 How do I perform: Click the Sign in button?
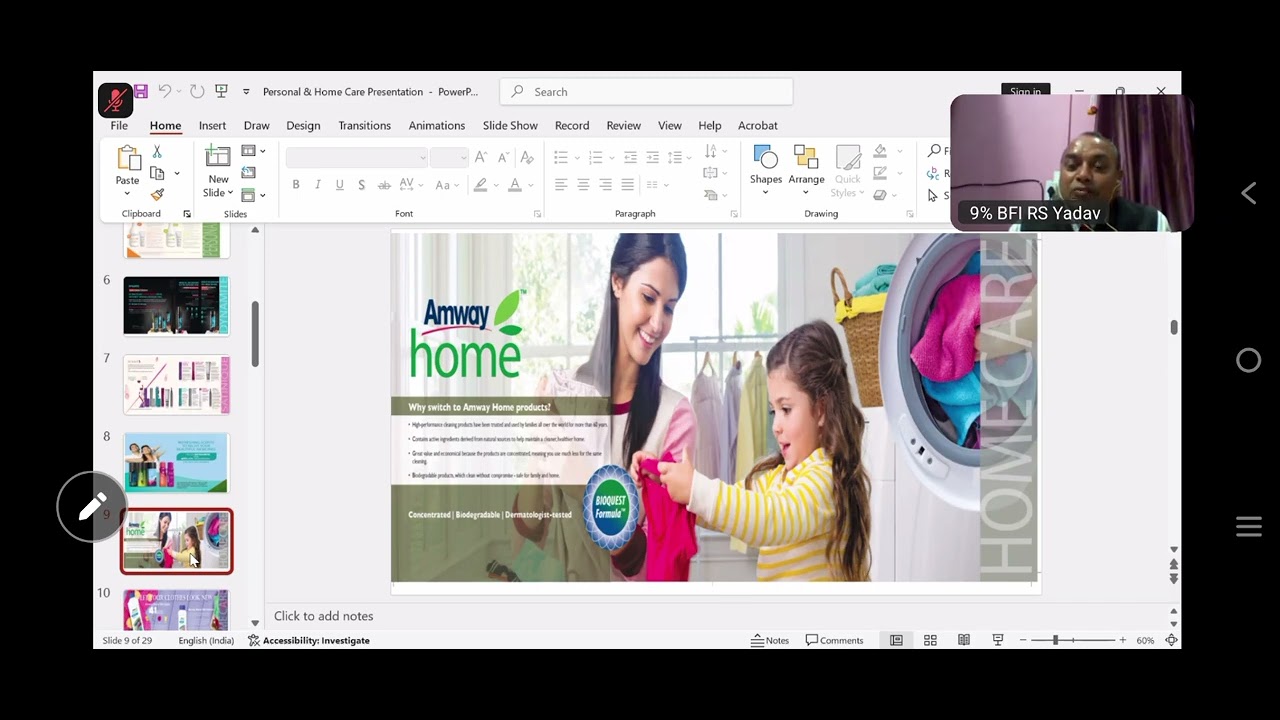1025,91
